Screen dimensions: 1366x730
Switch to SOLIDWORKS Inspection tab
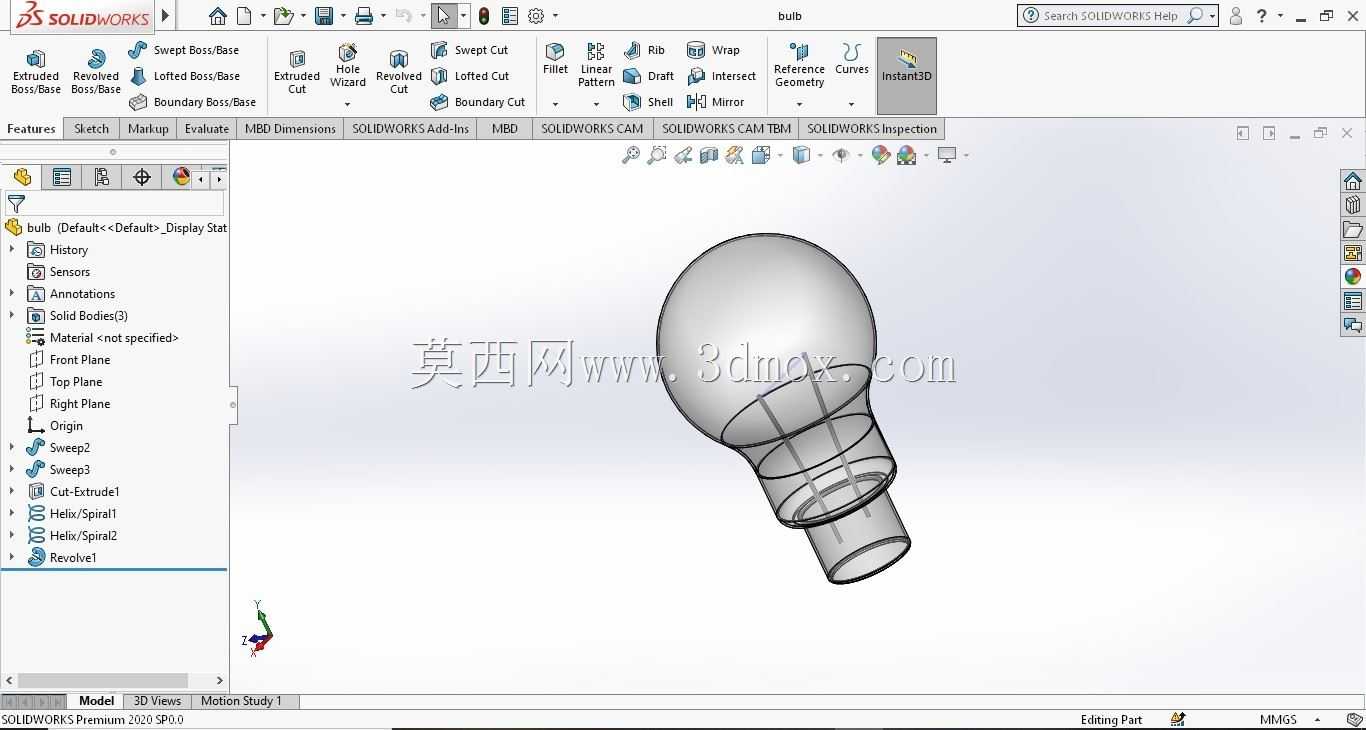(872, 129)
